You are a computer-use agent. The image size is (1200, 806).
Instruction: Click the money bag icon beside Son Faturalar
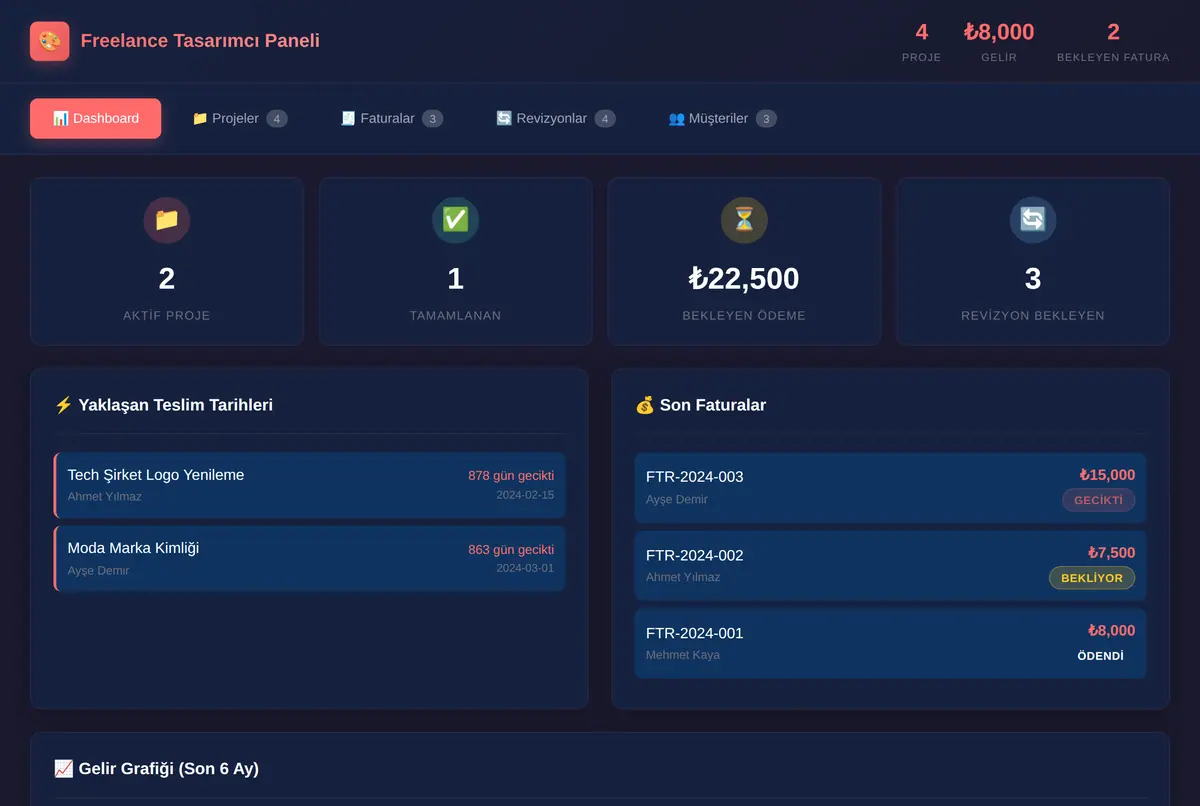click(x=645, y=405)
